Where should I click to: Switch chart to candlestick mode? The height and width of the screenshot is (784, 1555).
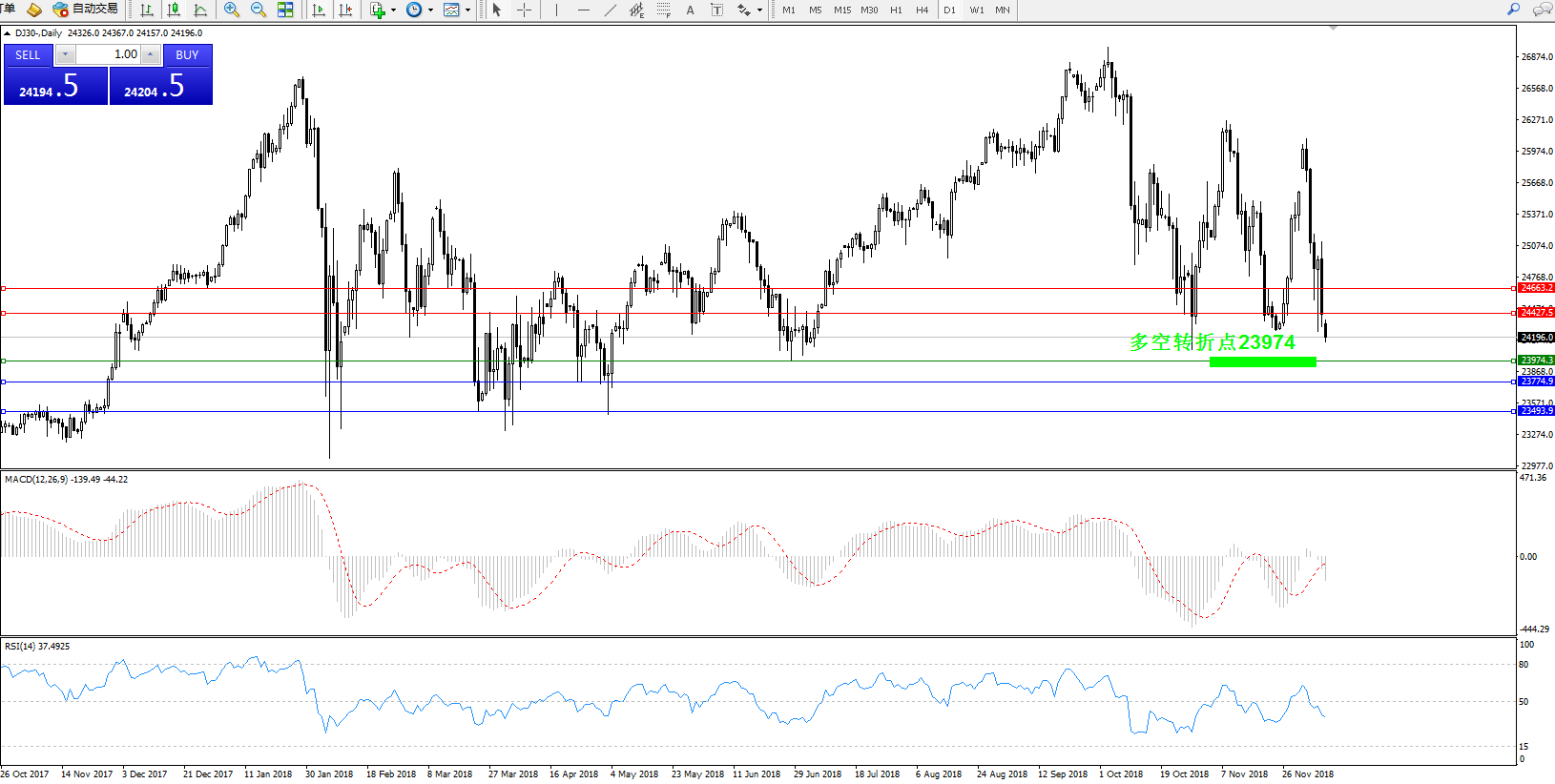tap(174, 10)
